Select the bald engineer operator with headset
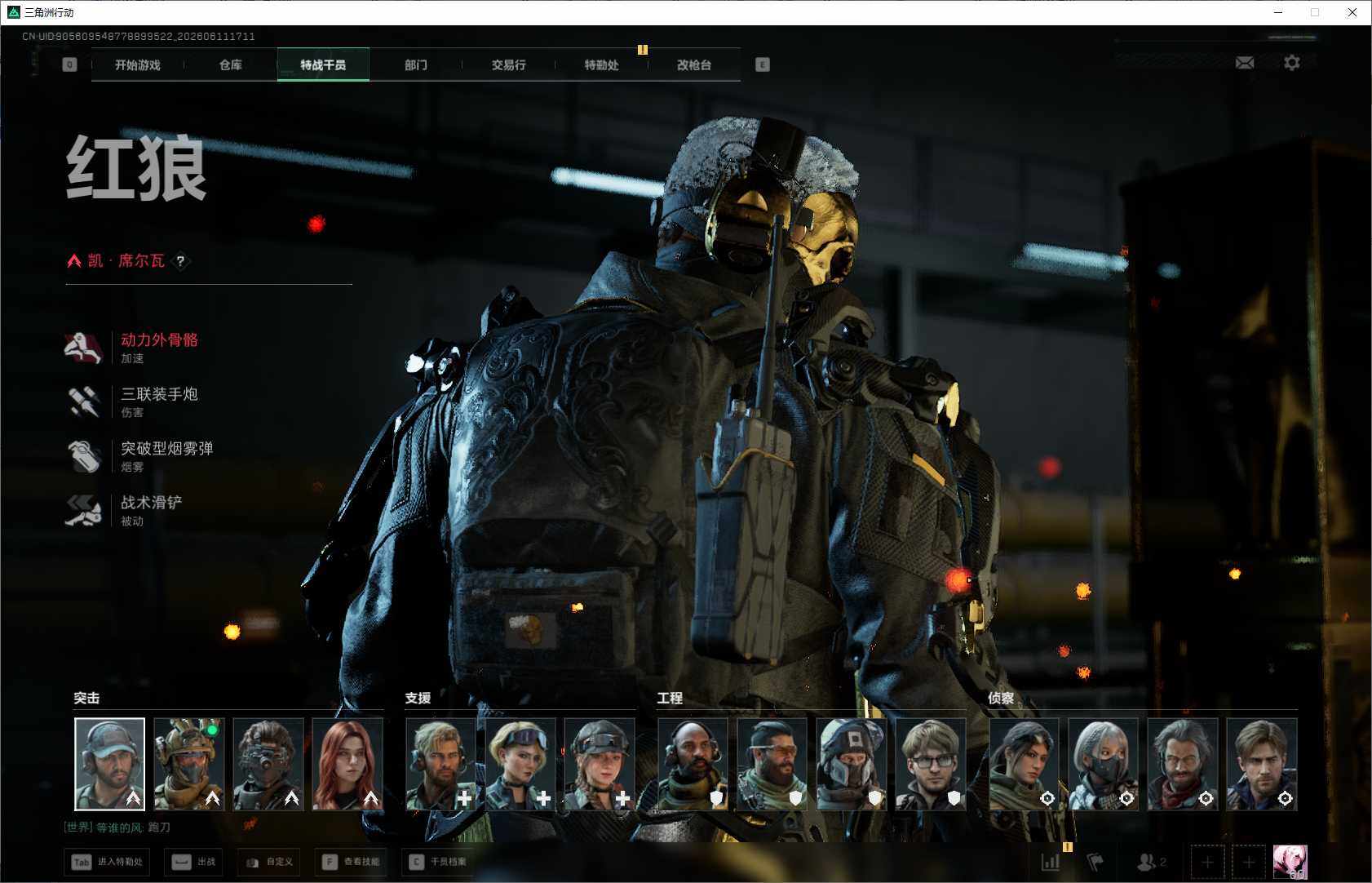 click(693, 764)
